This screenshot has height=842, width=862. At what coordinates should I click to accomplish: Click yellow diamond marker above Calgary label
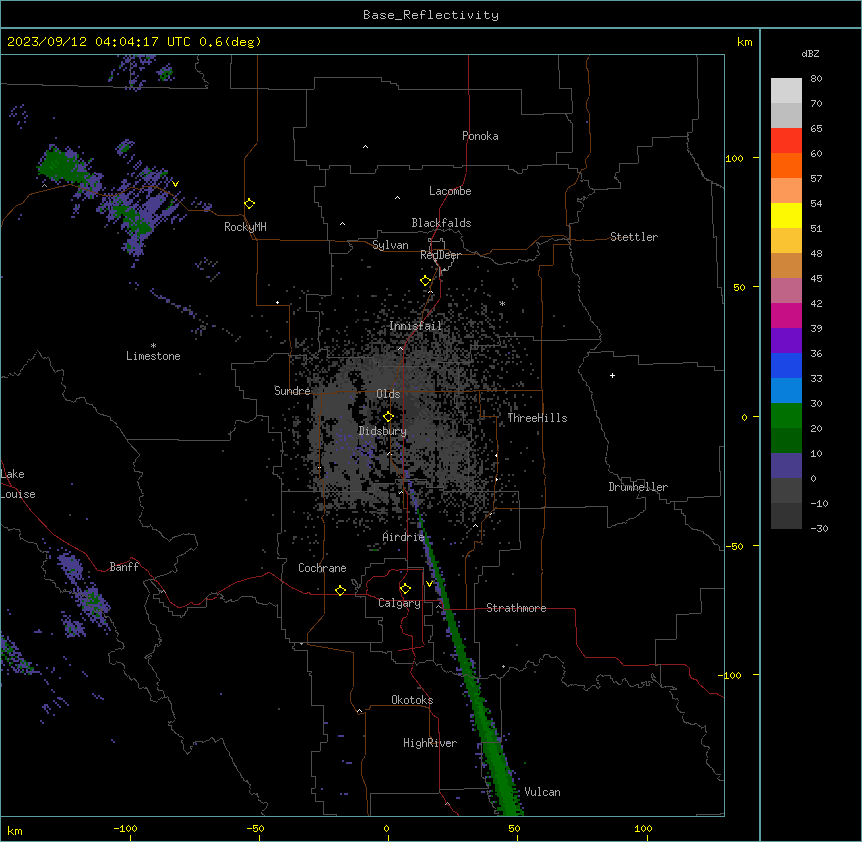tap(405, 589)
